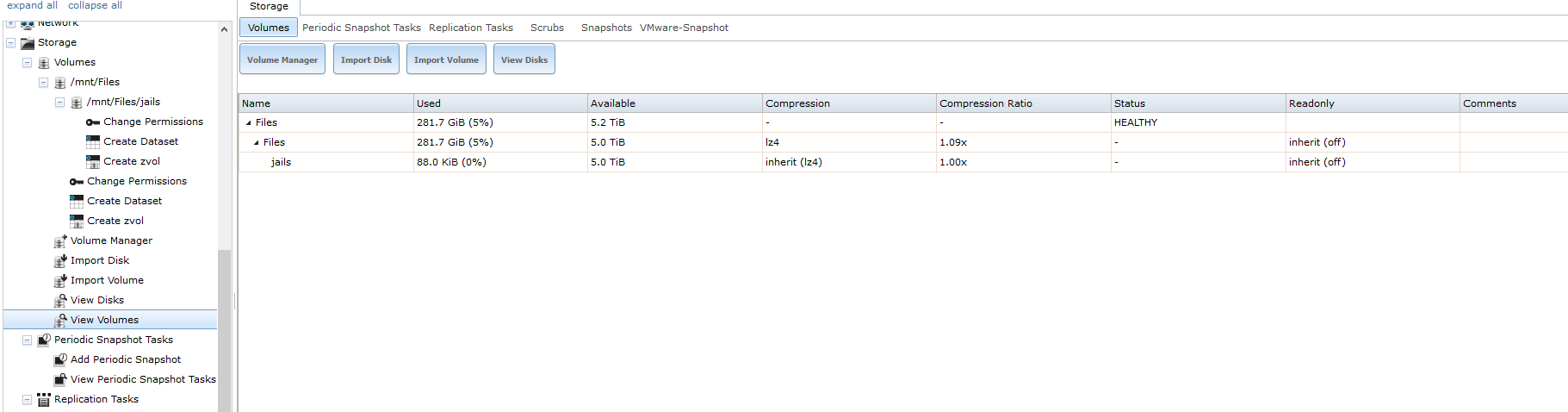
Task: Collapse the /mnt/Files/jails tree node
Action: coord(59,102)
